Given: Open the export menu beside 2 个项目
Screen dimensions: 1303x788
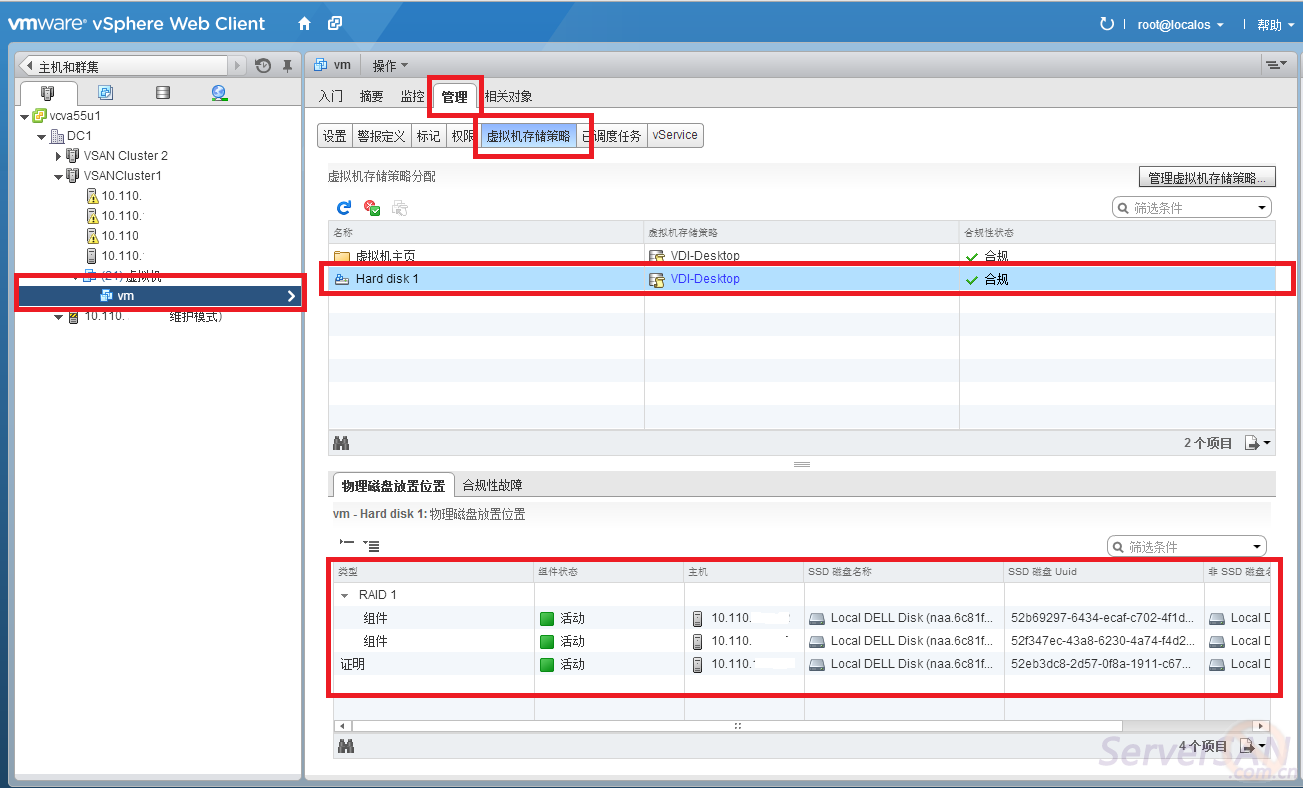Looking at the screenshot, I should coord(1257,443).
